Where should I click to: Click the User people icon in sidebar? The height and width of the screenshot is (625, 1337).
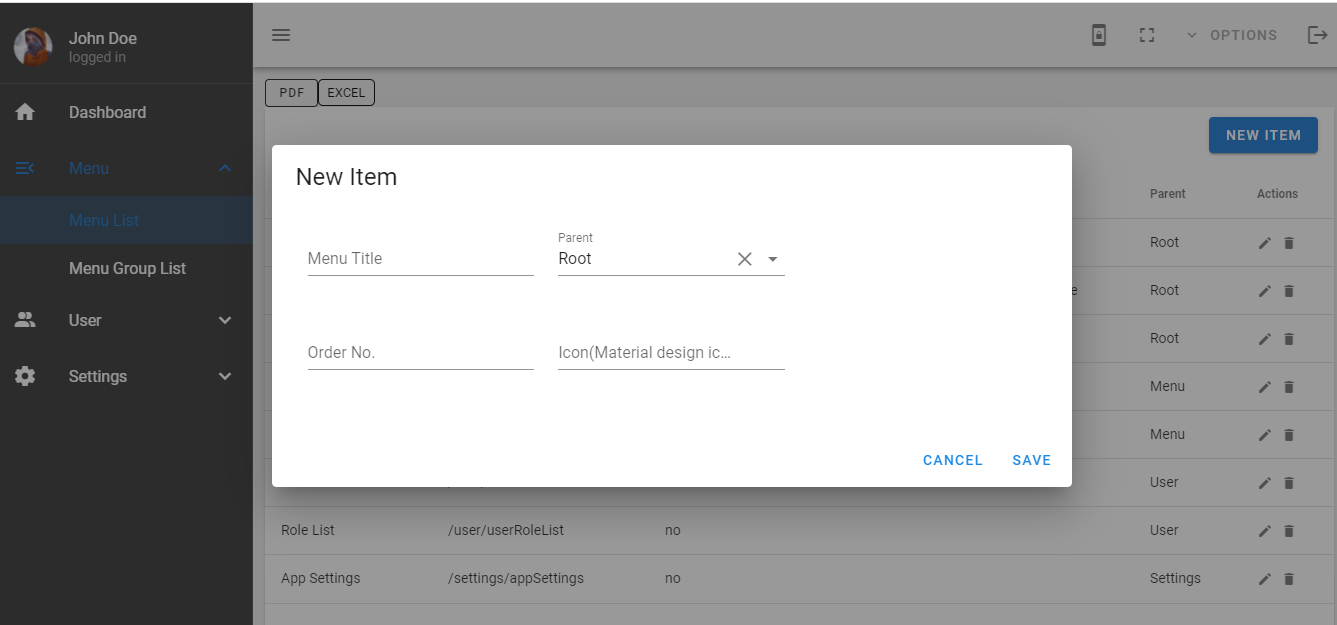tap(25, 320)
